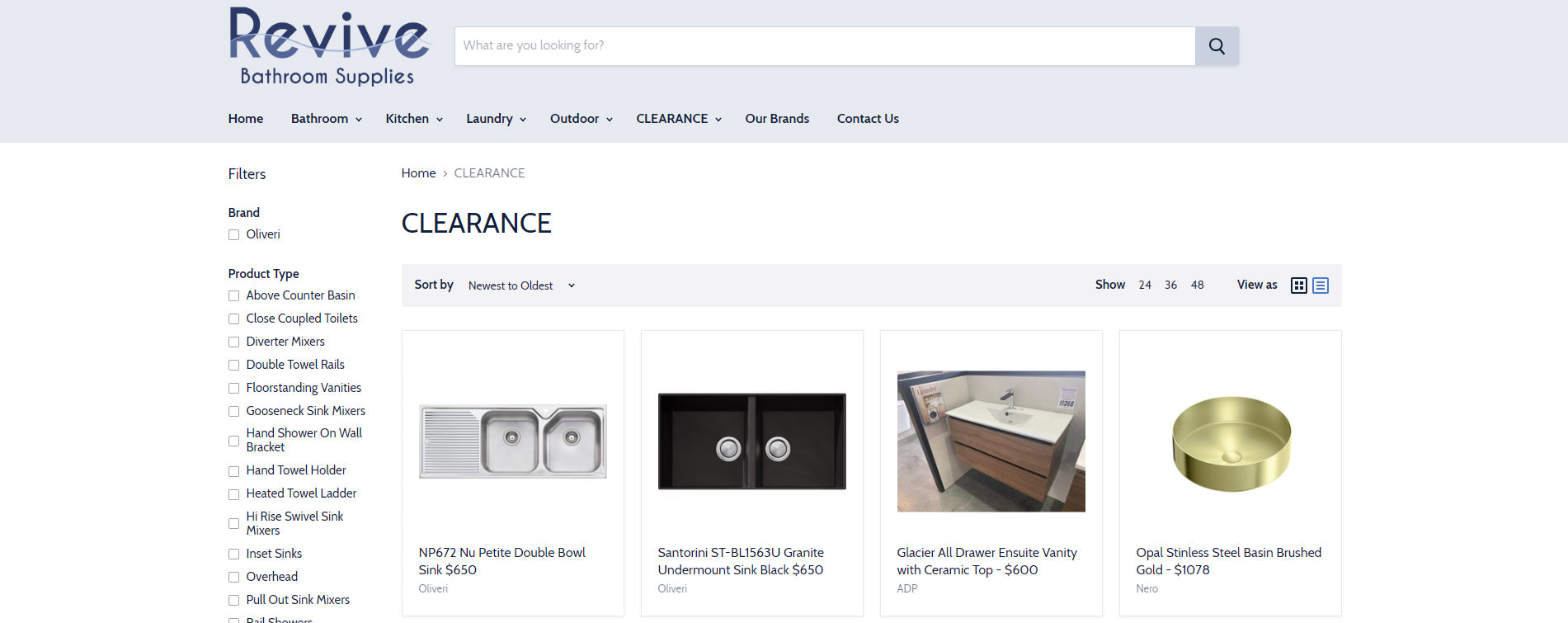Expand the Bathroom navigation menu
Screen dimensions: 1568x623
[326, 119]
